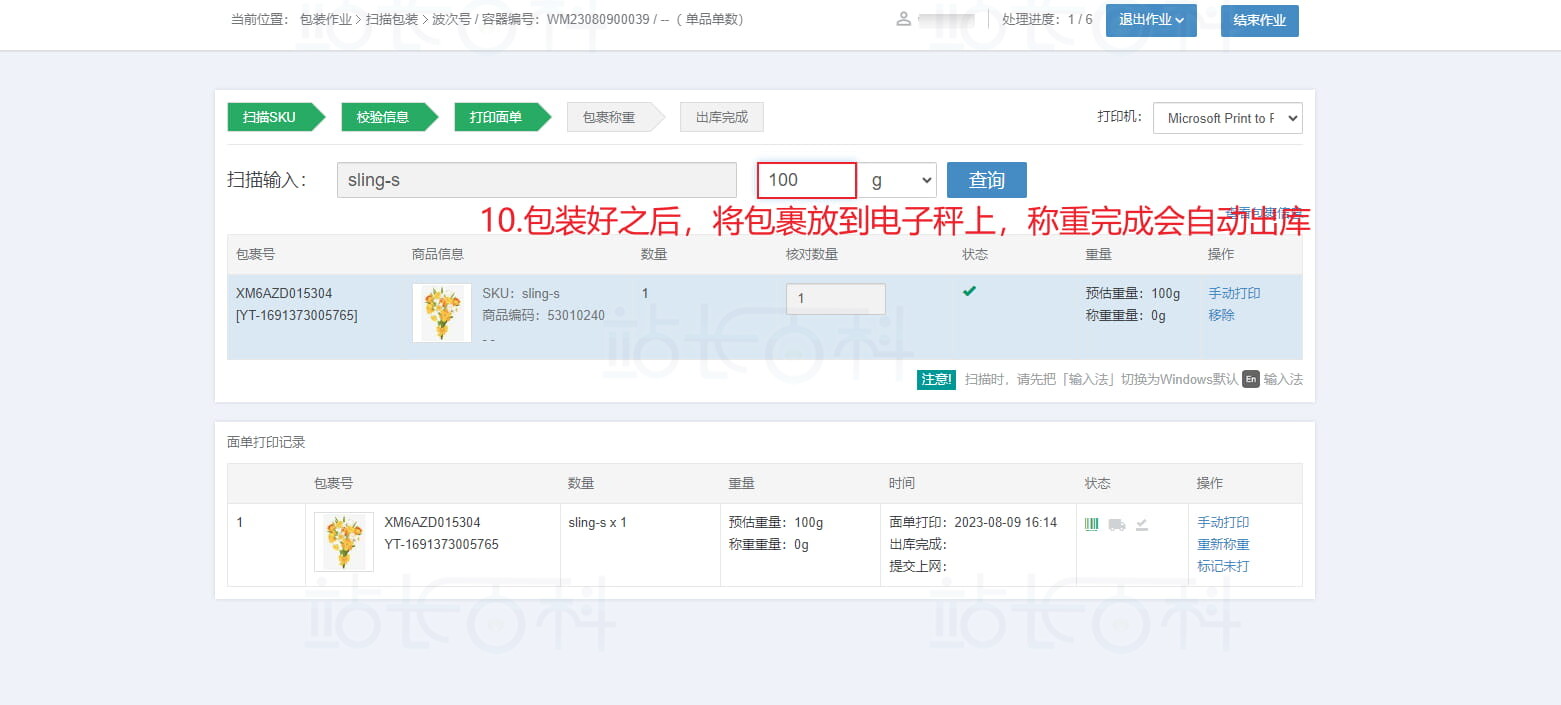1561x705 pixels.
Task: Click 移除 link in the package row
Action: pos(1221,315)
